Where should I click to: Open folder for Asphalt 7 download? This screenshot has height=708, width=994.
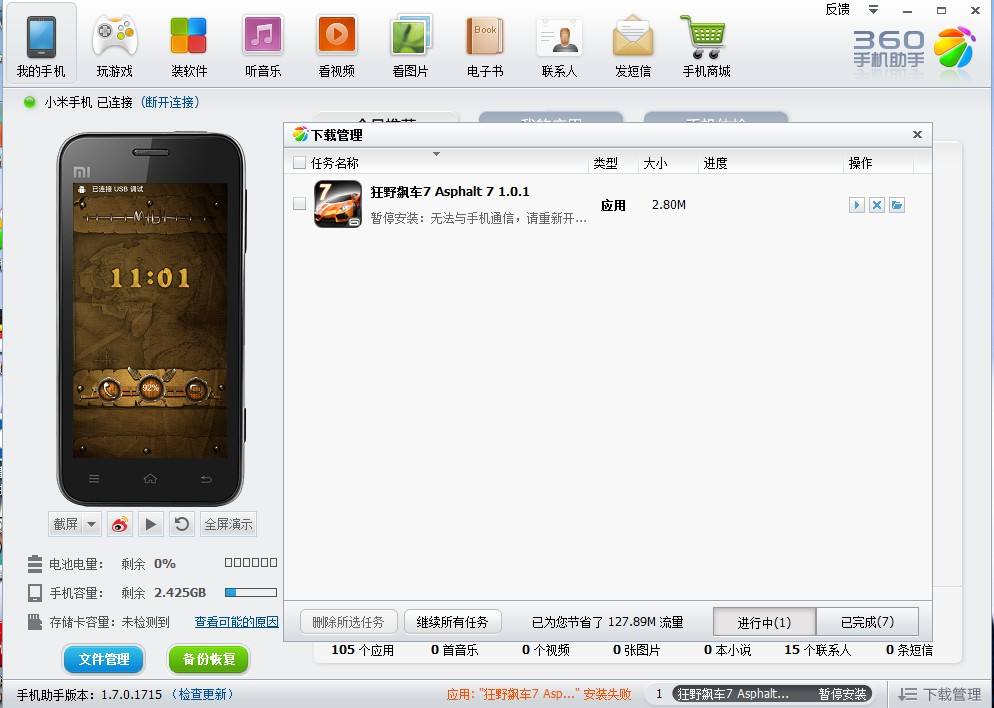click(897, 205)
